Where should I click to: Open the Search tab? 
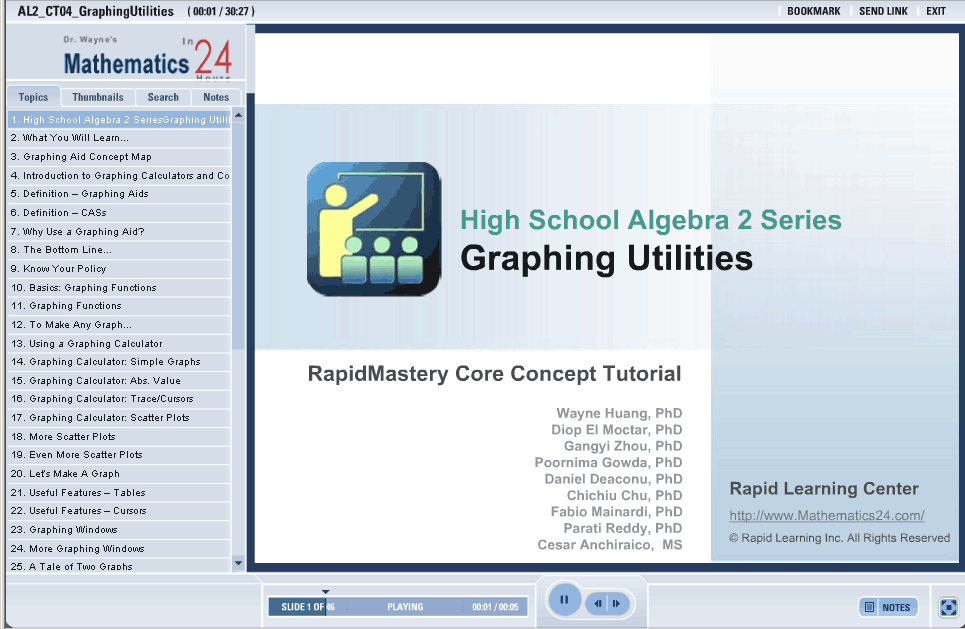(163, 97)
